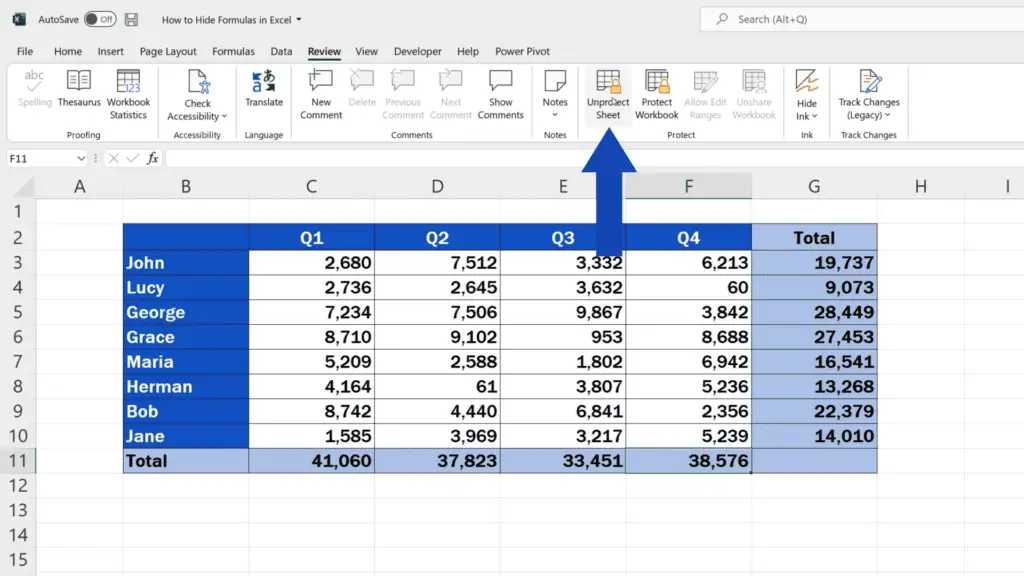Click the Hide Ink icon
The image size is (1024, 576).
pos(807,82)
